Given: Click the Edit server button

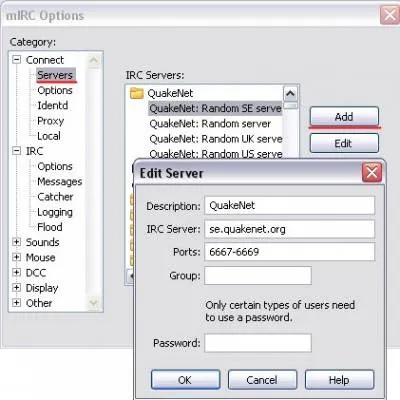Looking at the screenshot, I should click(x=344, y=143).
